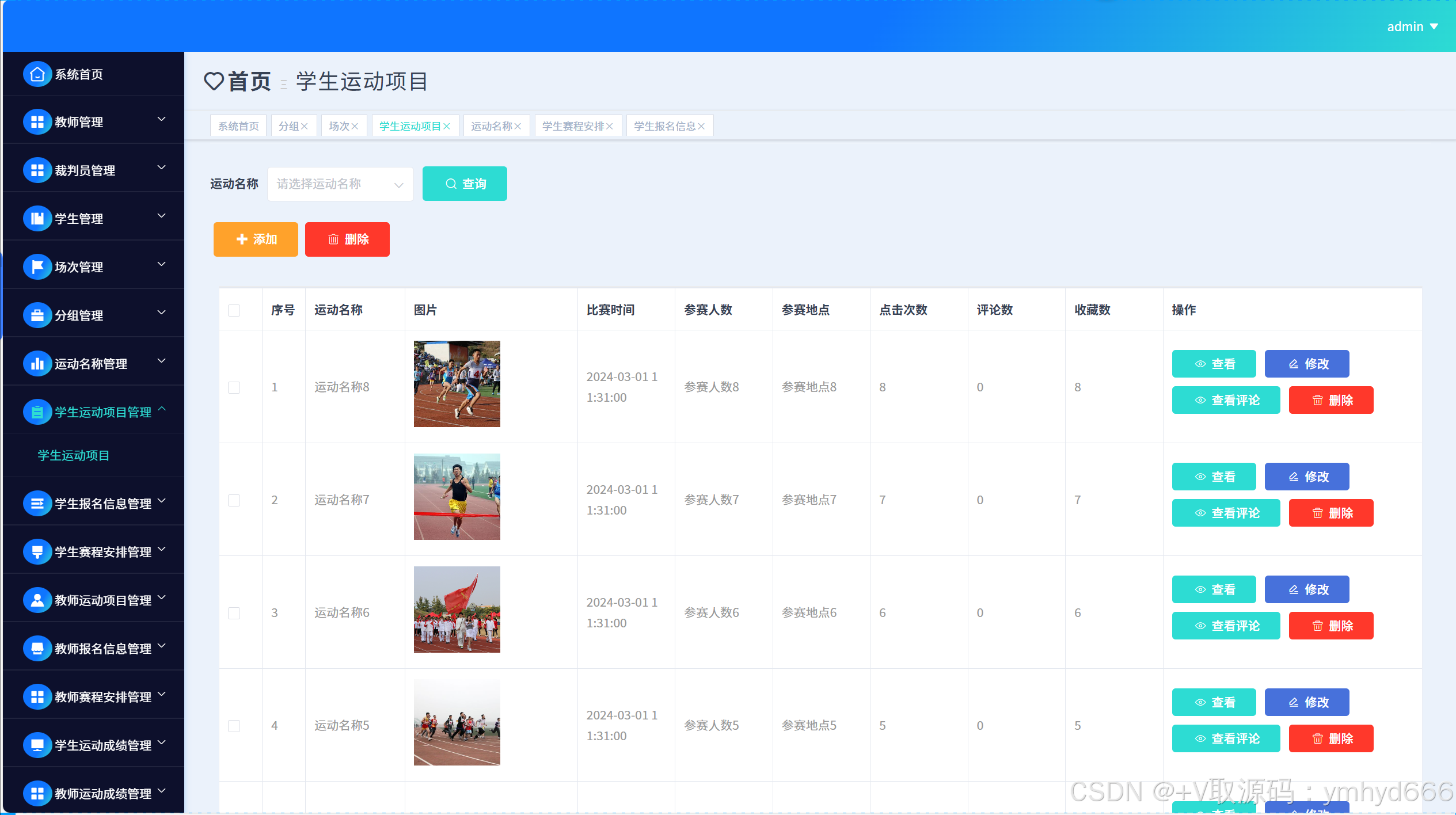1456x815 pixels.
Task: Click the flag icon for 场次管理
Action: pos(37,267)
